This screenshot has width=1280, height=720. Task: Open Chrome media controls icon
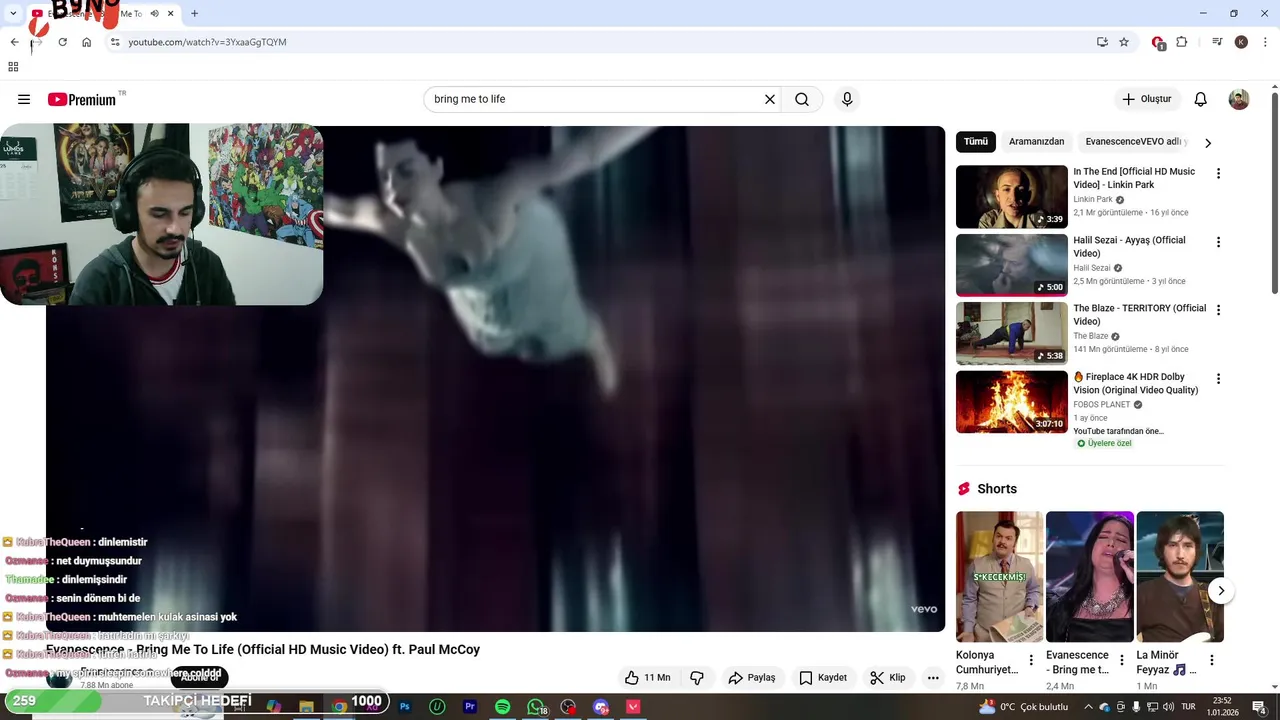coord(1217,42)
